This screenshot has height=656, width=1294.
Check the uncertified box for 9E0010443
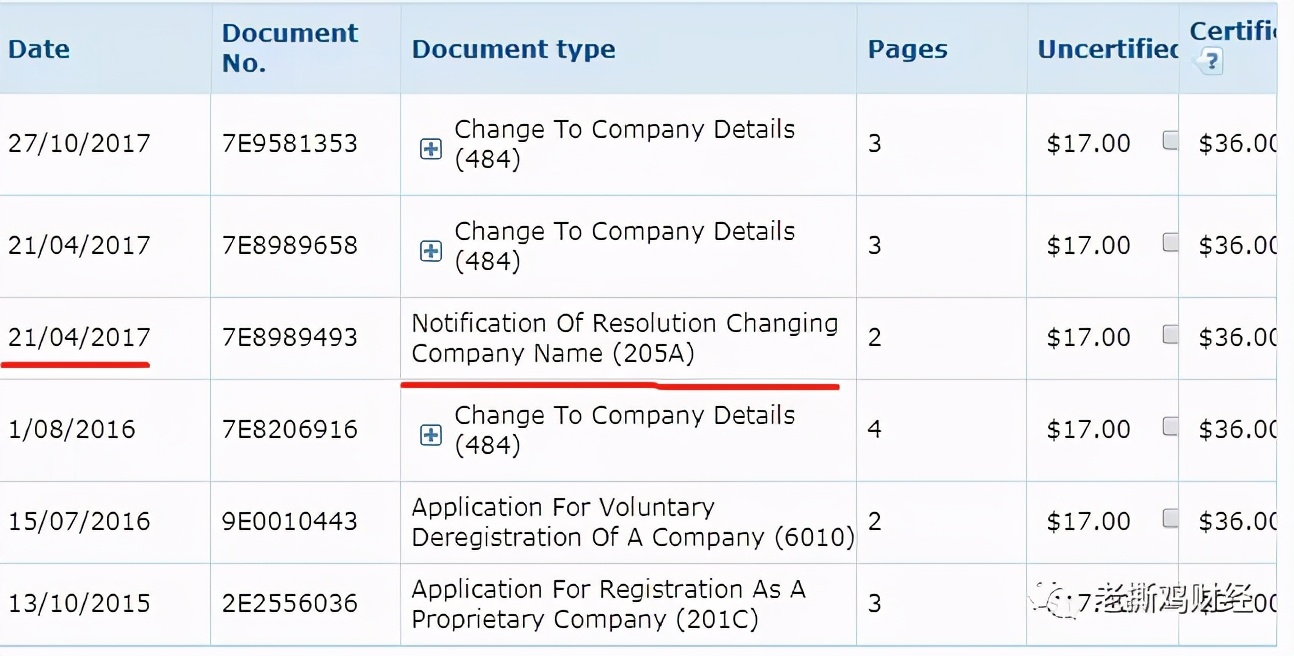point(1170,519)
